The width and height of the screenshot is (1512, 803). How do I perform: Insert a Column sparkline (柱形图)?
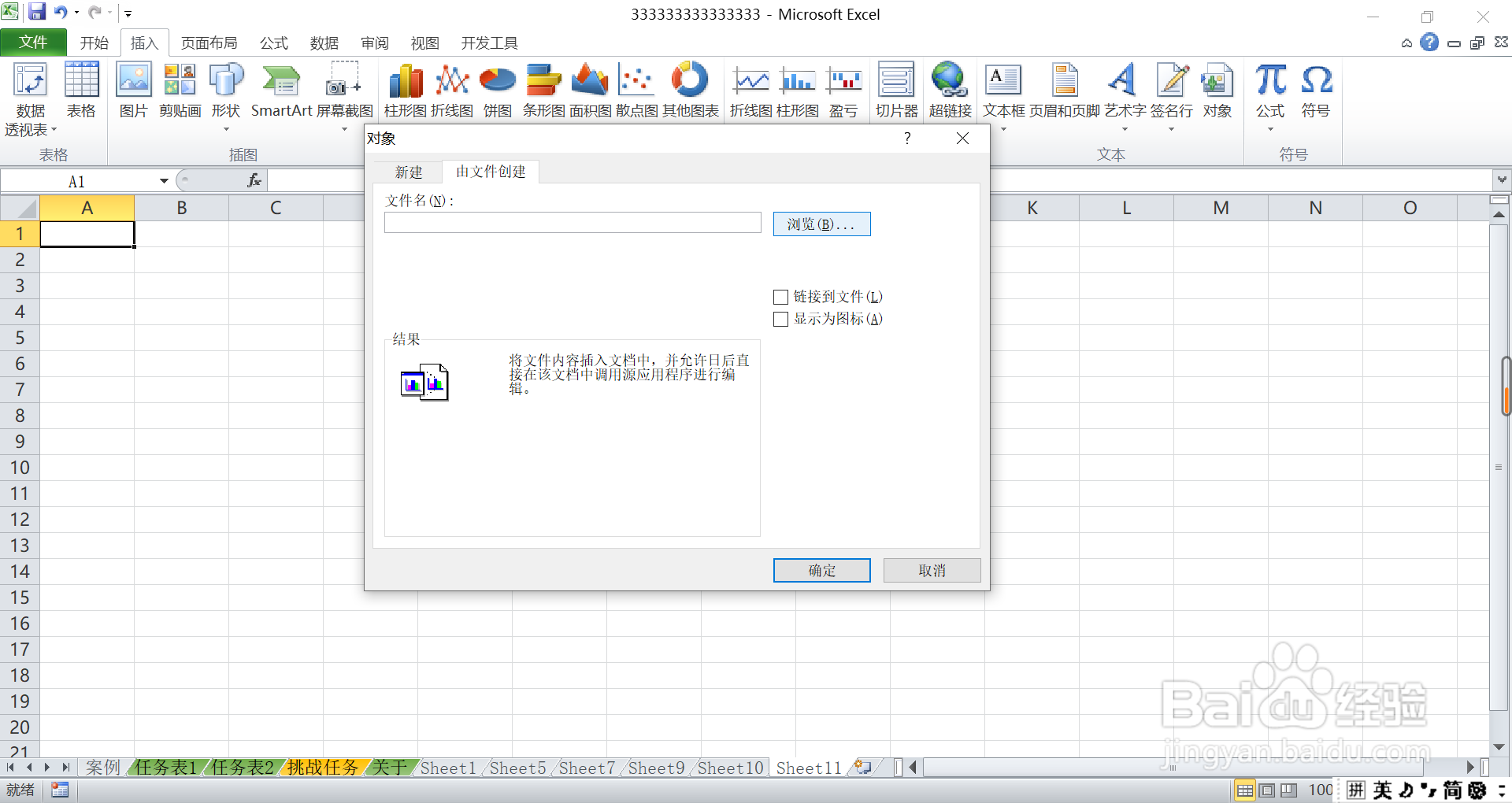798,91
